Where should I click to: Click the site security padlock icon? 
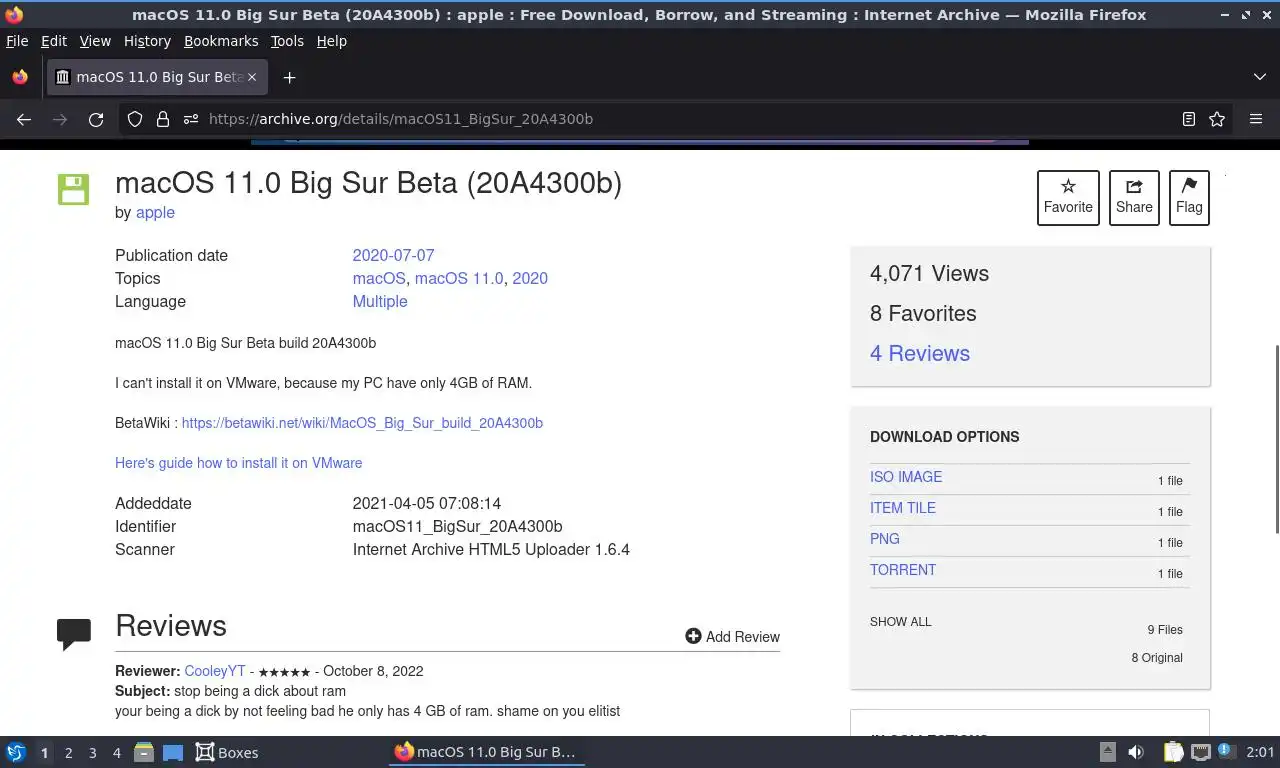(163, 119)
